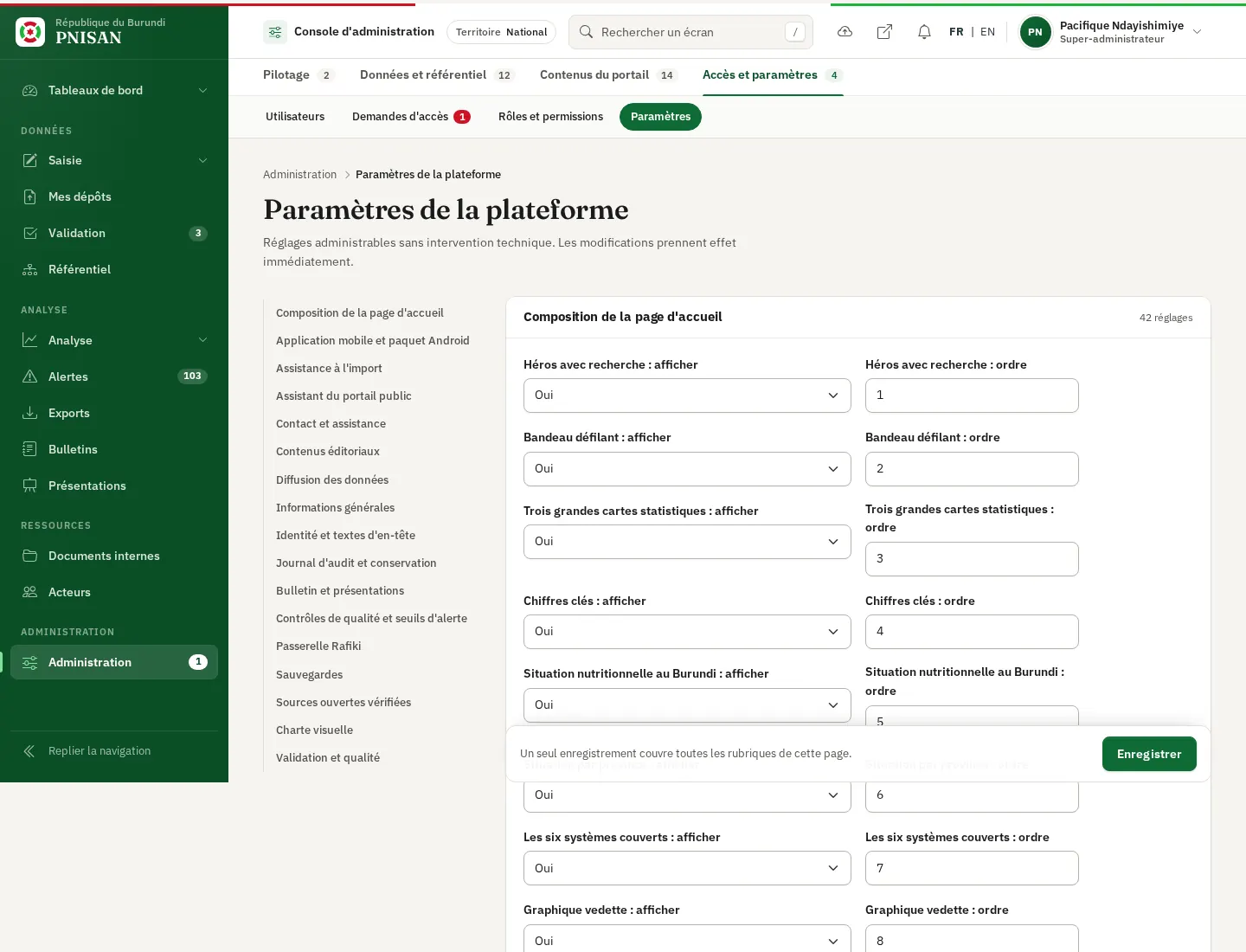Viewport: 1246px width, 952px height.
Task: Focus Chiffres clés ordre field
Action: point(972,632)
